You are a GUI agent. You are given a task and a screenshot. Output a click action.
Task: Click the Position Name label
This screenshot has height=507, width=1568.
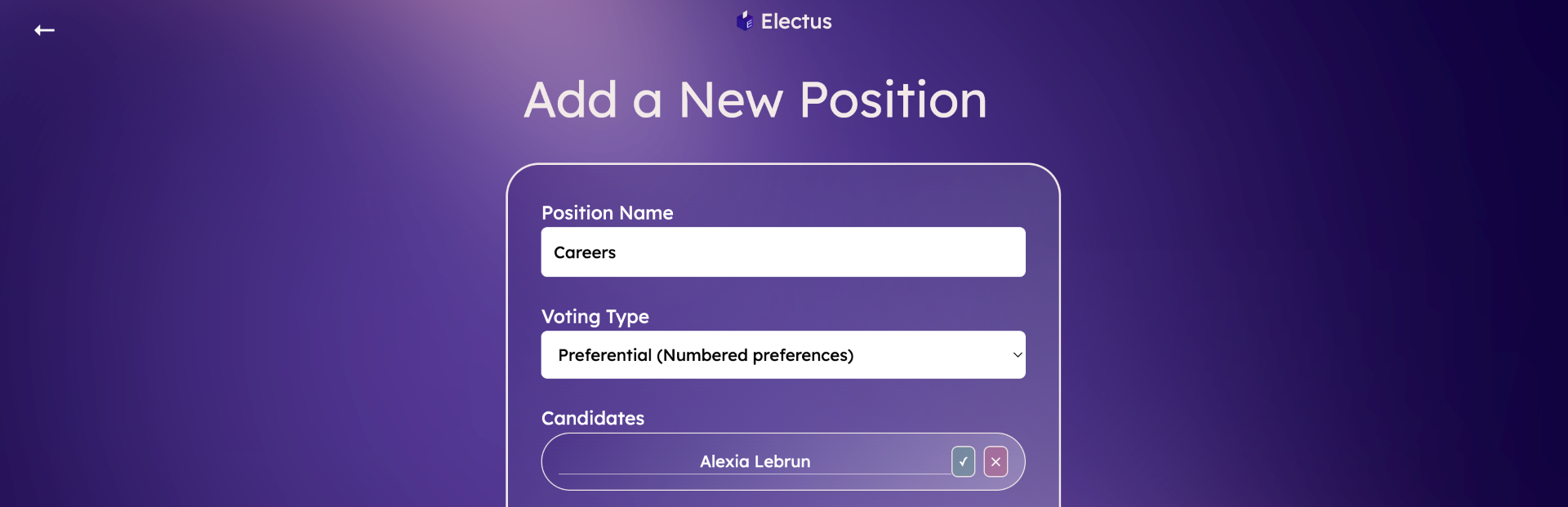[x=608, y=213]
